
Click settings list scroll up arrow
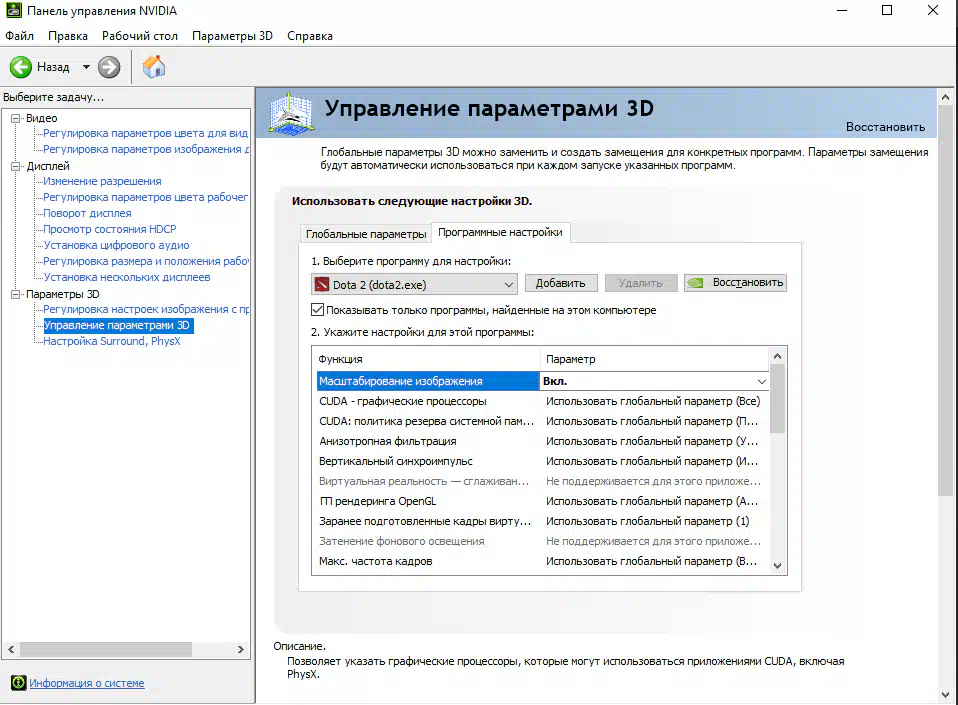(x=778, y=356)
